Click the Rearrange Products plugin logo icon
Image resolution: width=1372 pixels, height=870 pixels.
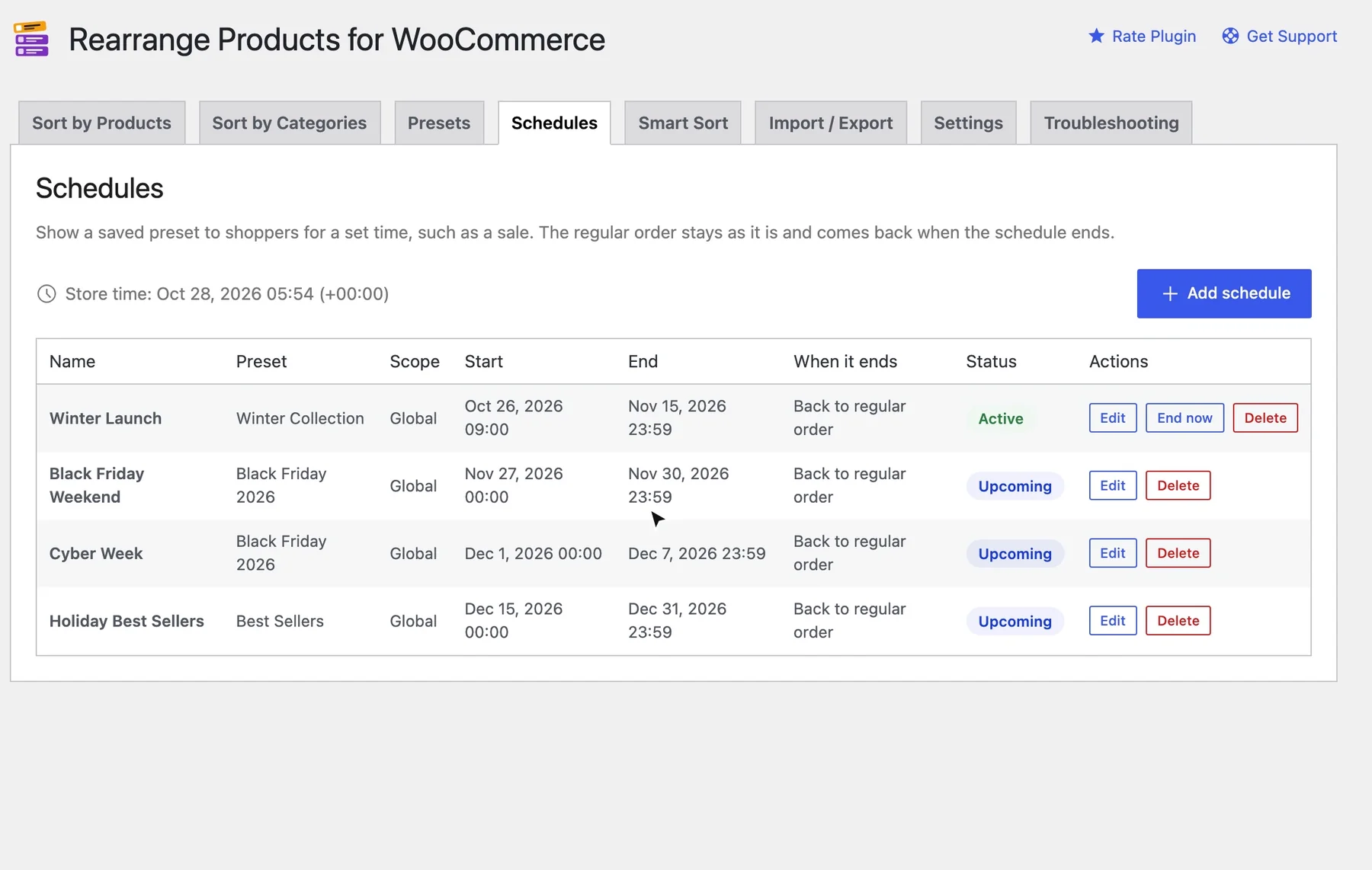[31, 39]
